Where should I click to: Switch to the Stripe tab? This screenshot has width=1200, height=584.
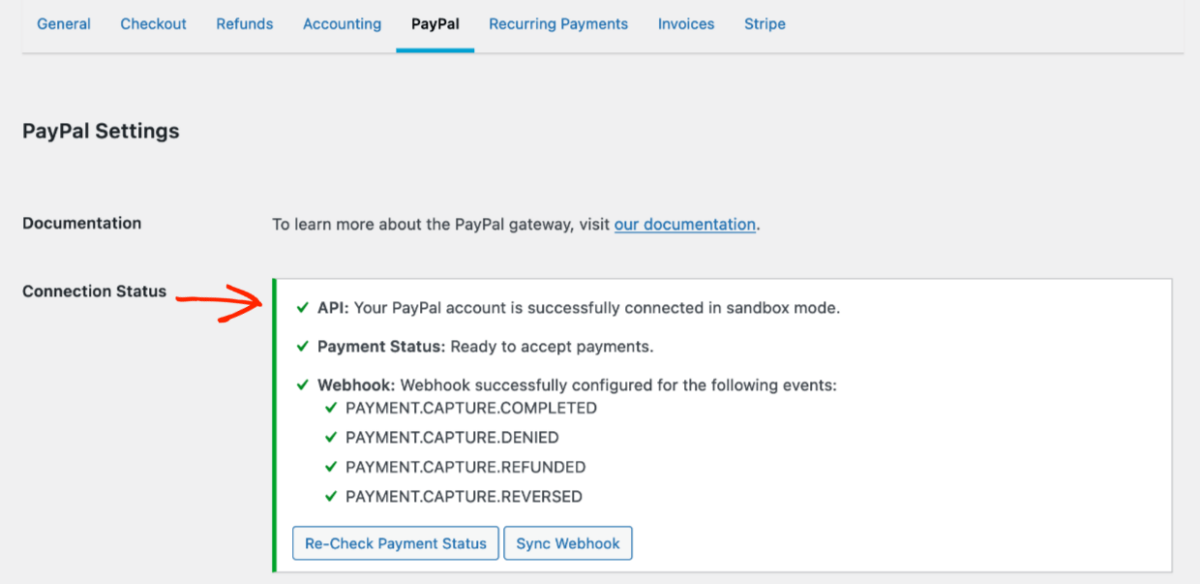pos(764,24)
